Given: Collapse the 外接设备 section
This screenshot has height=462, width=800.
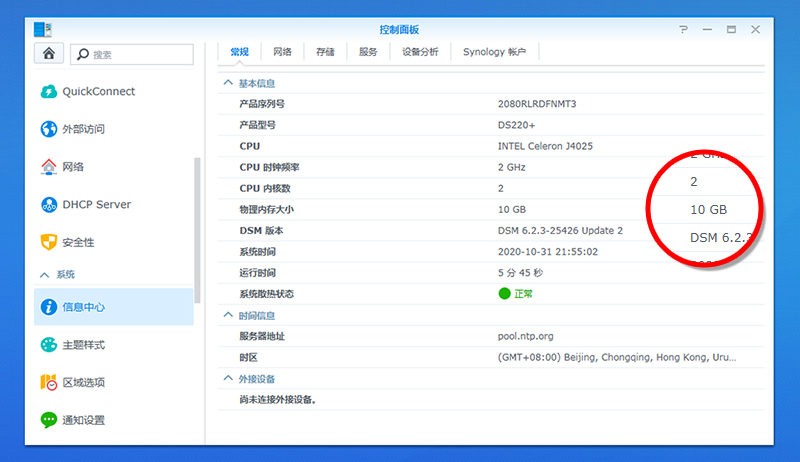Looking at the screenshot, I should pyautogui.click(x=229, y=379).
